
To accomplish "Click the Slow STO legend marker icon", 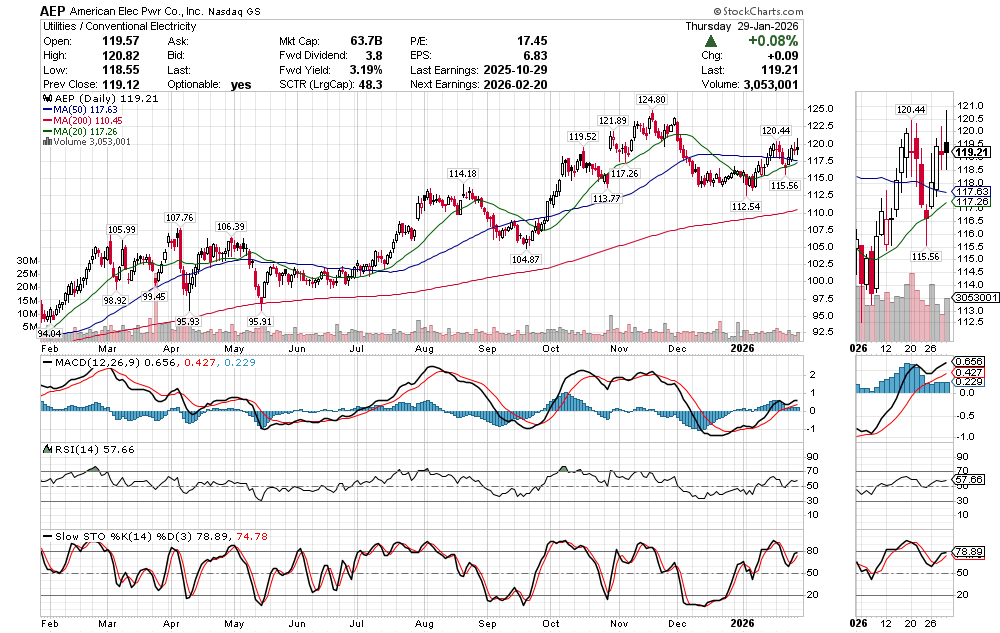I will [x=45, y=536].
